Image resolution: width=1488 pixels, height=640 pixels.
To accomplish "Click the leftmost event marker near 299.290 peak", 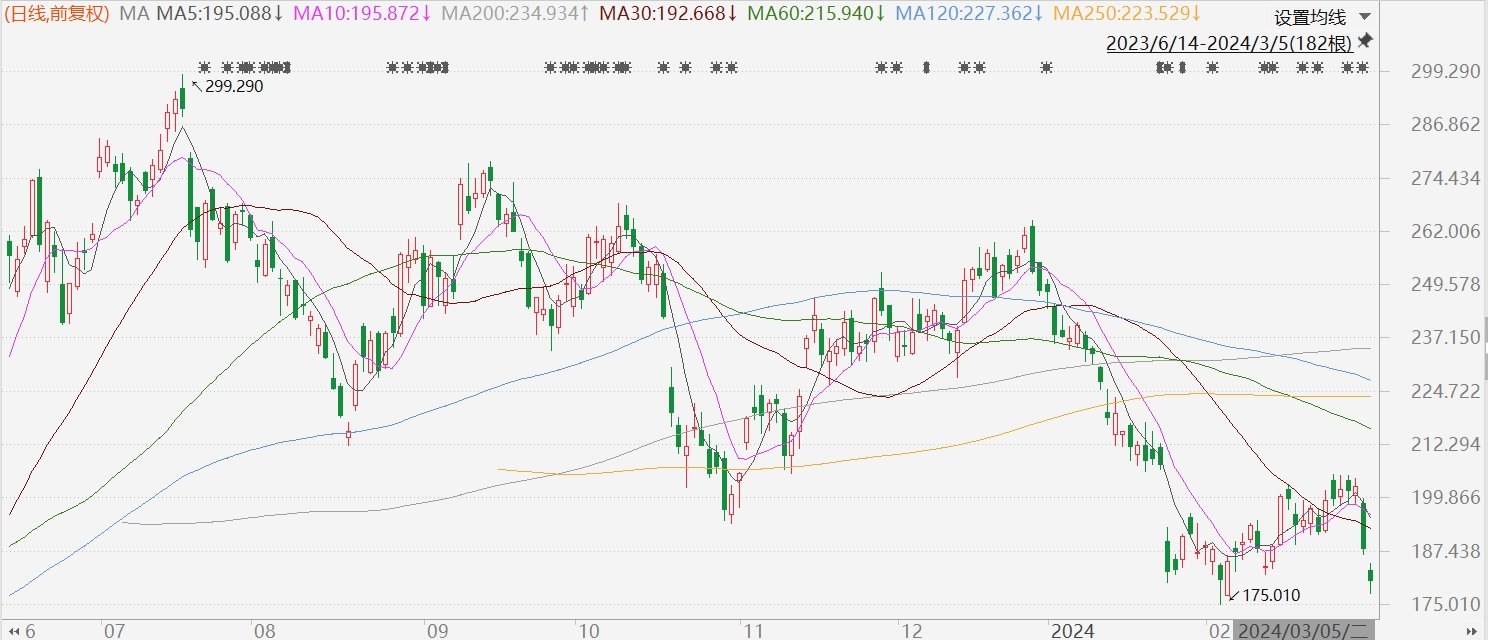I will pos(204,68).
